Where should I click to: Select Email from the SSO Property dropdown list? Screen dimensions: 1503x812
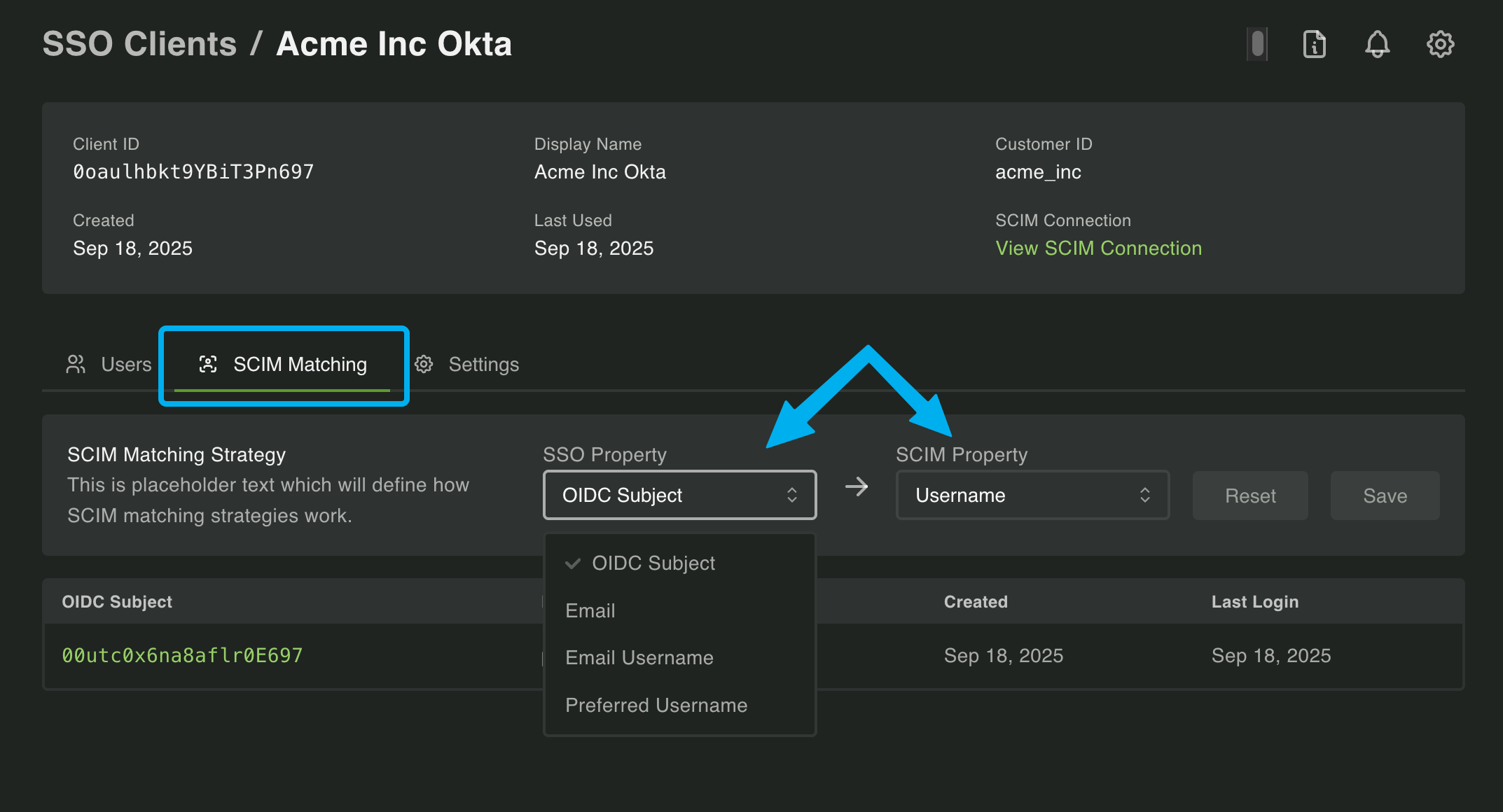(590, 610)
